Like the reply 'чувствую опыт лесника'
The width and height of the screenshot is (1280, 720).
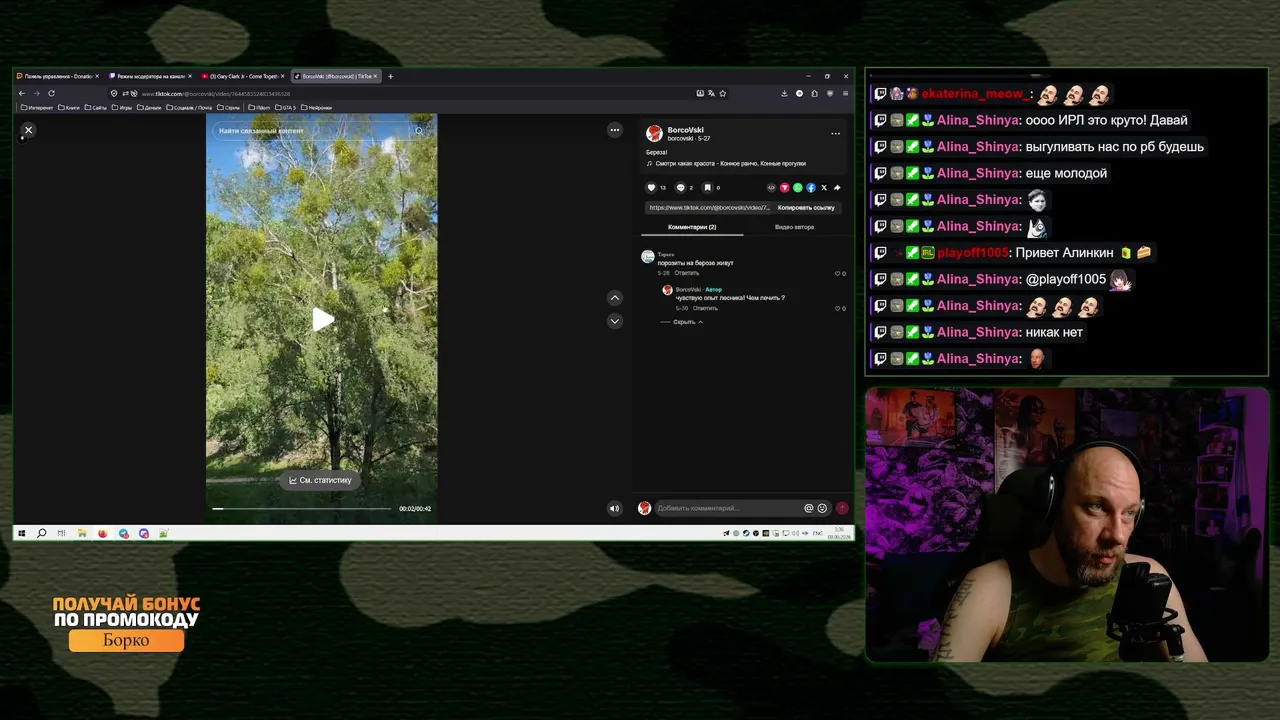(837, 308)
